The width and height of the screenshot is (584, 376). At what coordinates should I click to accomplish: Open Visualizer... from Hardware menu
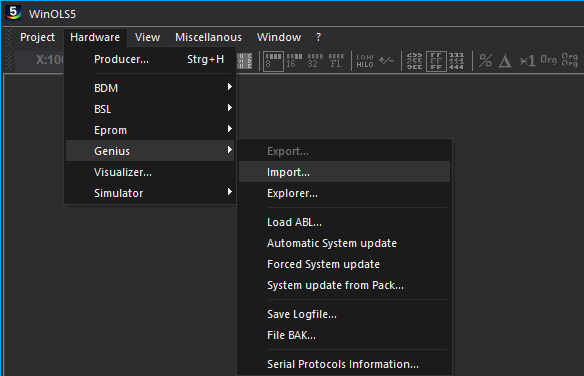click(150, 172)
